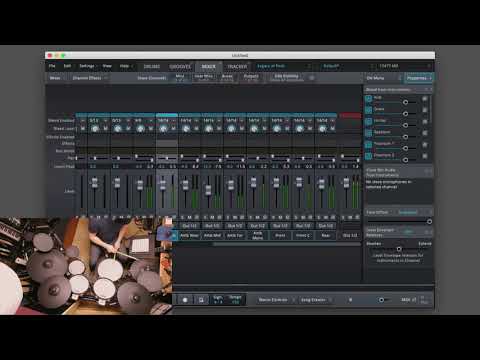The width and height of the screenshot is (480, 360).
Task: Click the icon at right of Racktom bleed row
Action: 425,133
